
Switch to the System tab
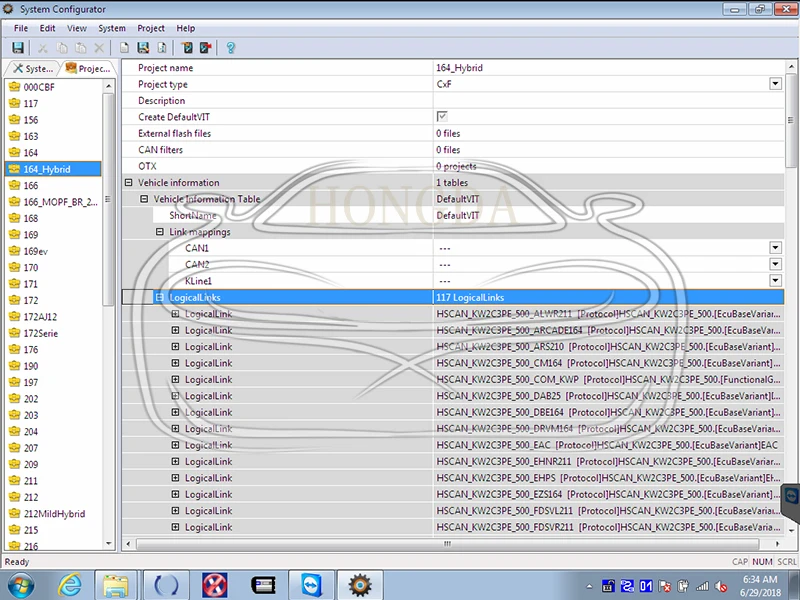pyautogui.click(x=33, y=68)
